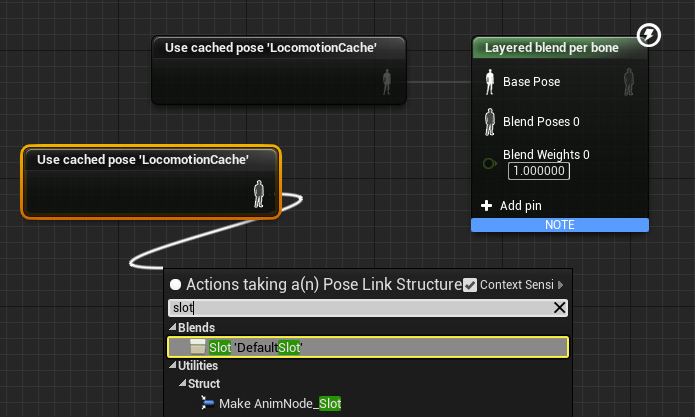The image size is (695, 417).
Task: Click the Base Pose input pin icon
Action: pyautogui.click(x=490, y=82)
